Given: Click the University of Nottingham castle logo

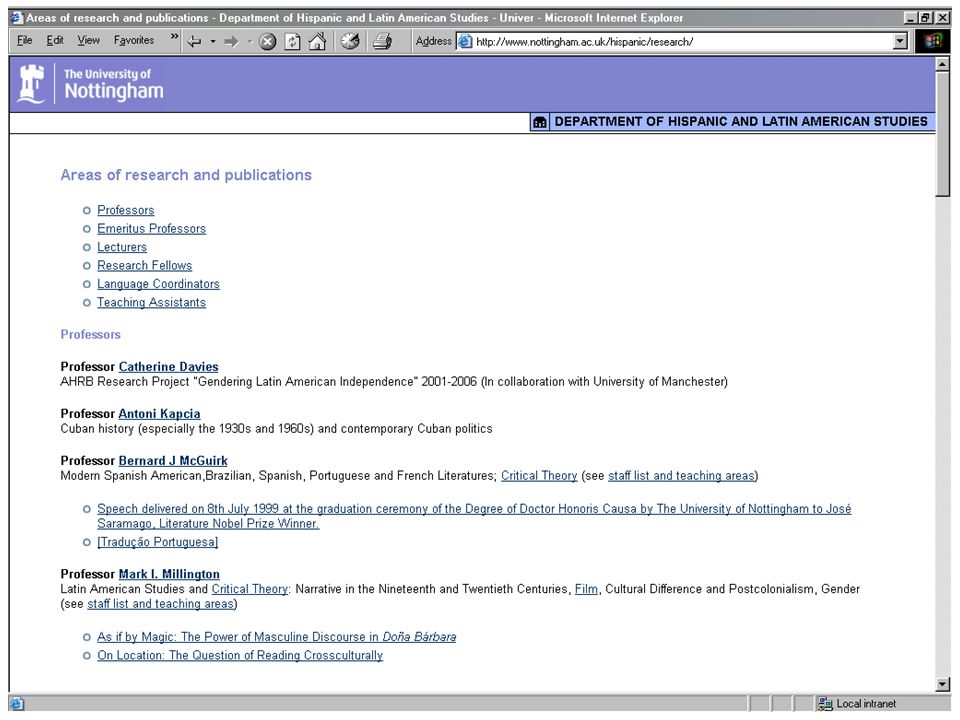Looking at the screenshot, I should coord(31,84).
